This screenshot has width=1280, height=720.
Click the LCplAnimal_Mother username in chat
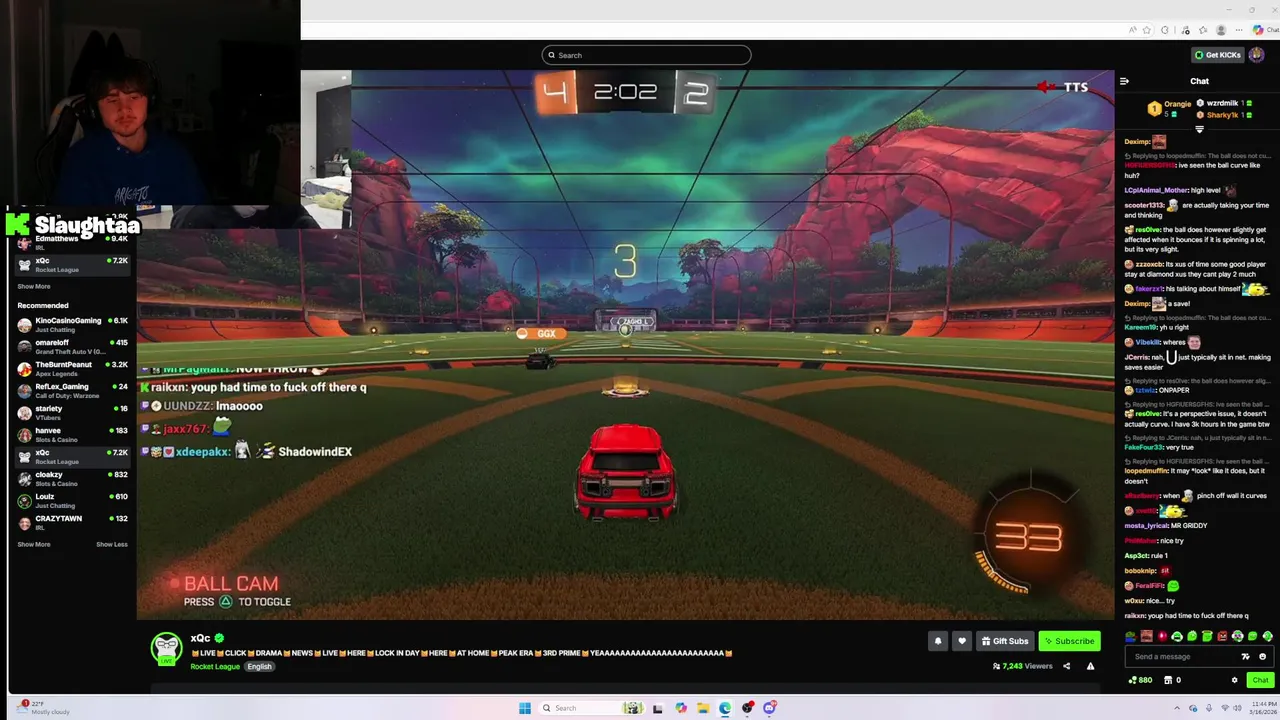[1156, 190]
